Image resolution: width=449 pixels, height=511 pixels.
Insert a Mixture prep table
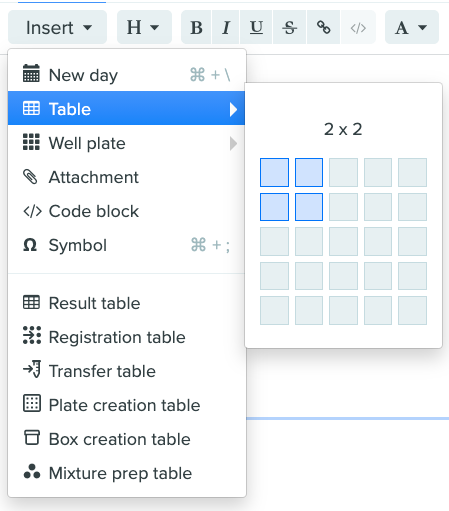[x=126, y=473]
